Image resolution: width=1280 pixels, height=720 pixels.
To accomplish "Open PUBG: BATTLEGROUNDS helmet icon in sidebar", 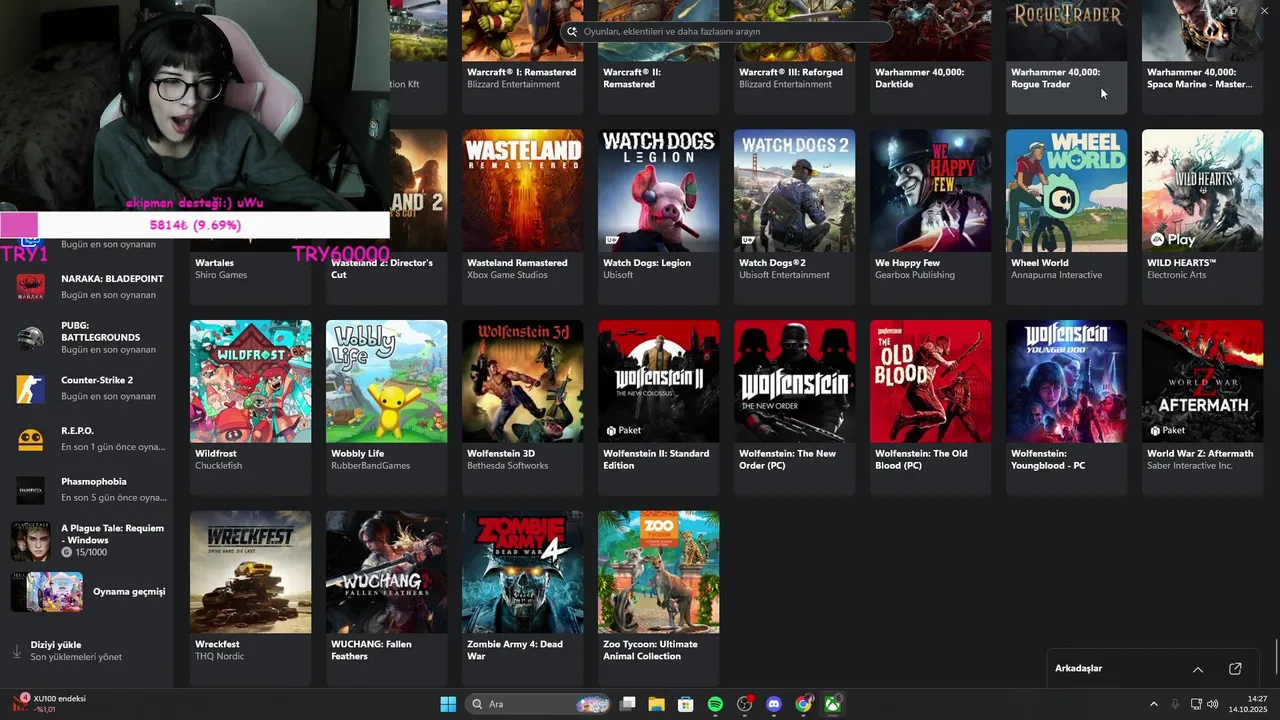I will coord(30,338).
